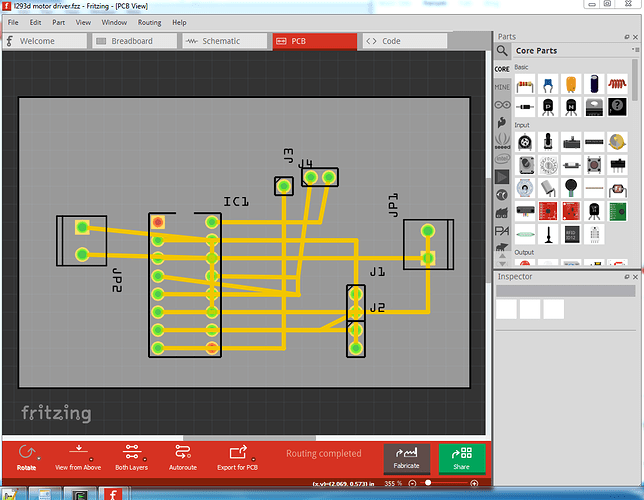Click the Autoroute icon
Image resolution: width=644 pixels, height=500 pixels.
[183, 452]
